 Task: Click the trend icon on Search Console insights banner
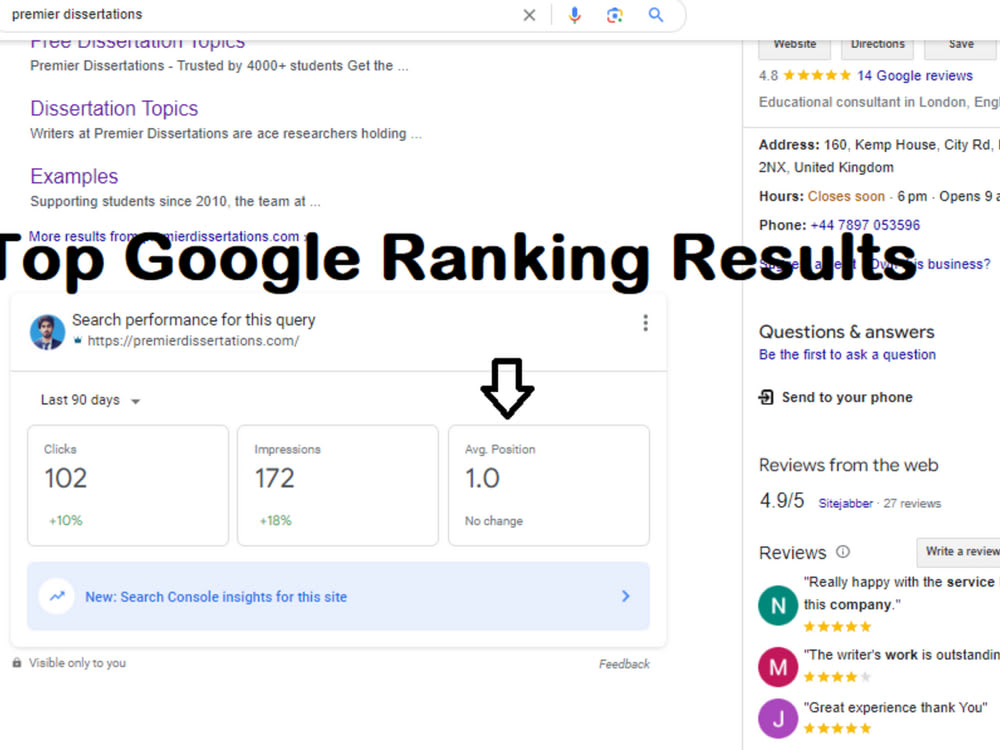57,596
